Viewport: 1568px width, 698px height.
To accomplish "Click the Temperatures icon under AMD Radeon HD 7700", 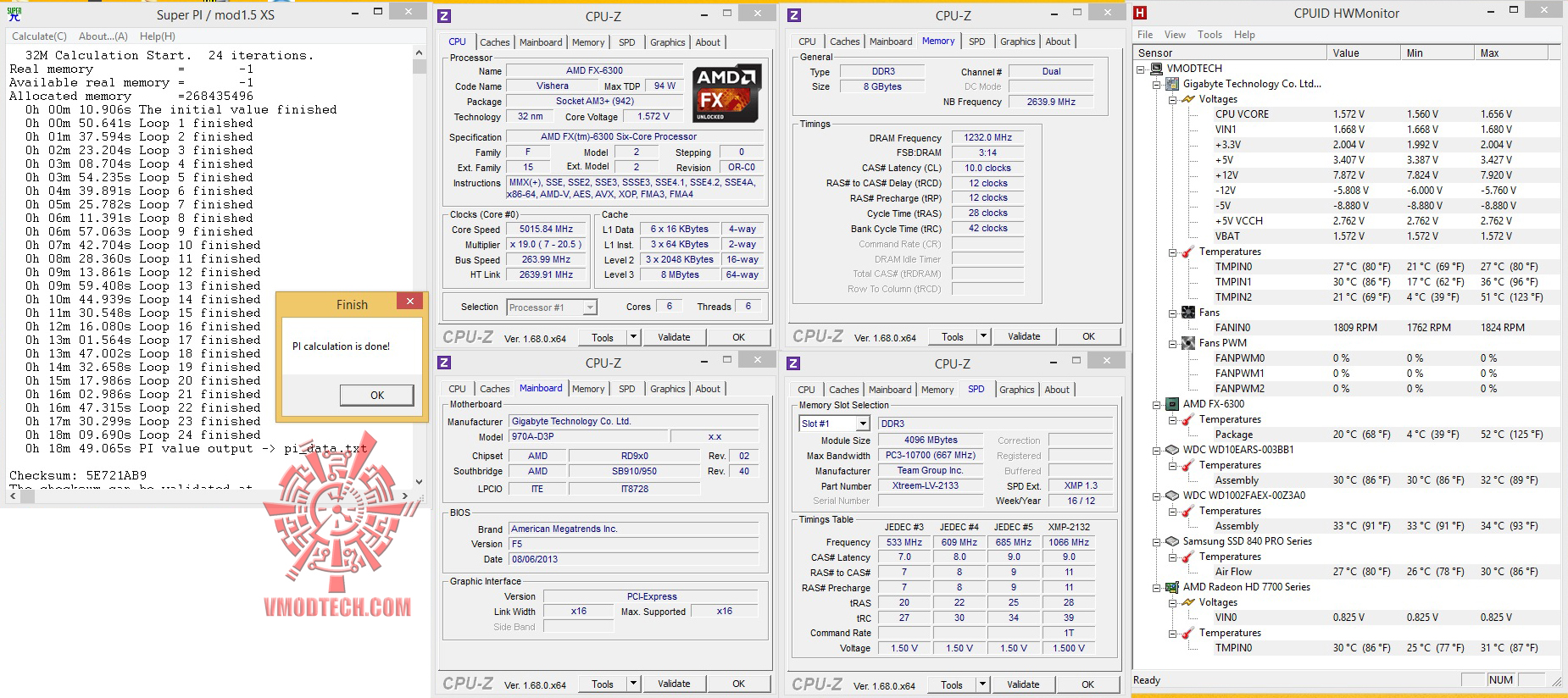I will coord(1188,633).
